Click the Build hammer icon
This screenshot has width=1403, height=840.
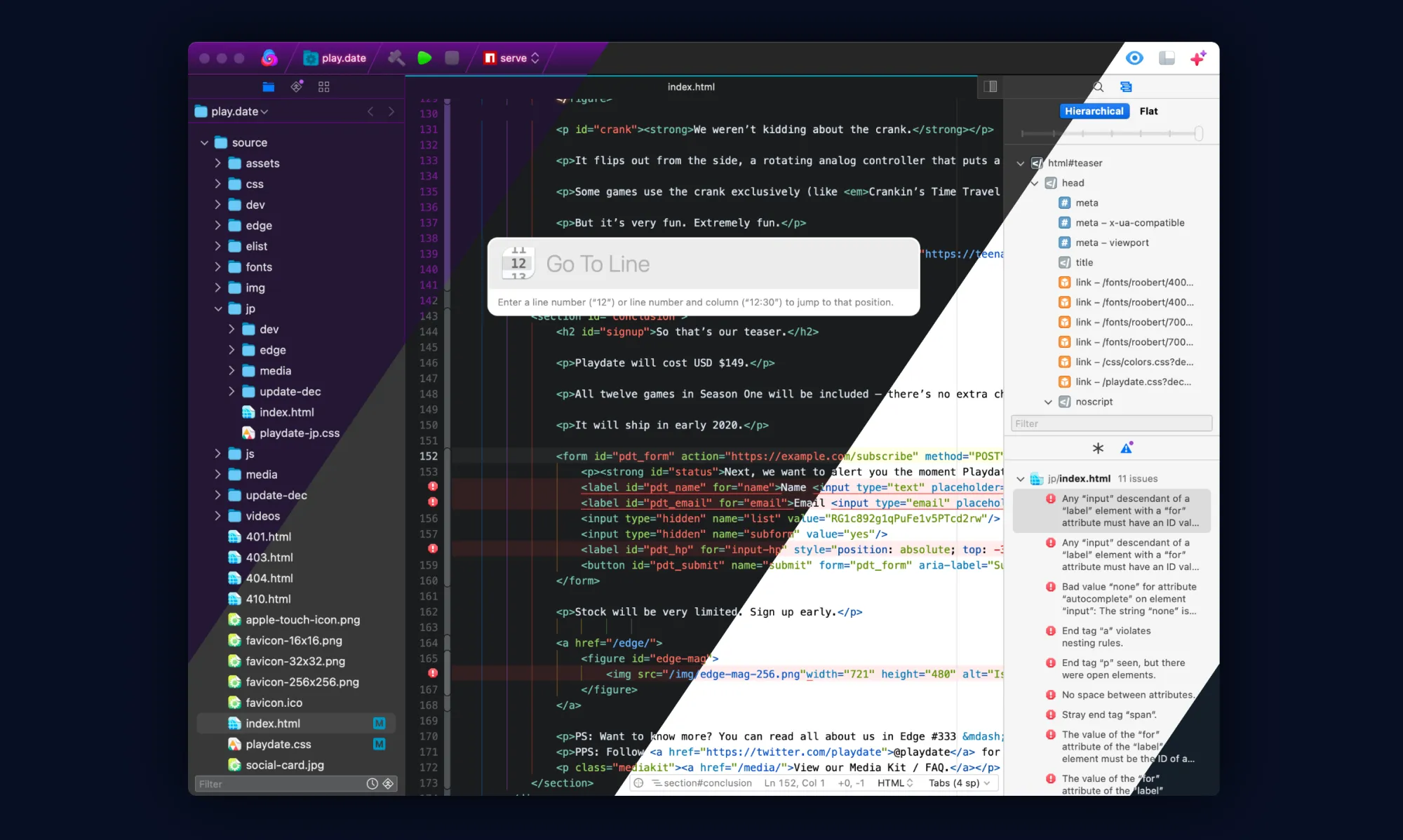point(396,58)
